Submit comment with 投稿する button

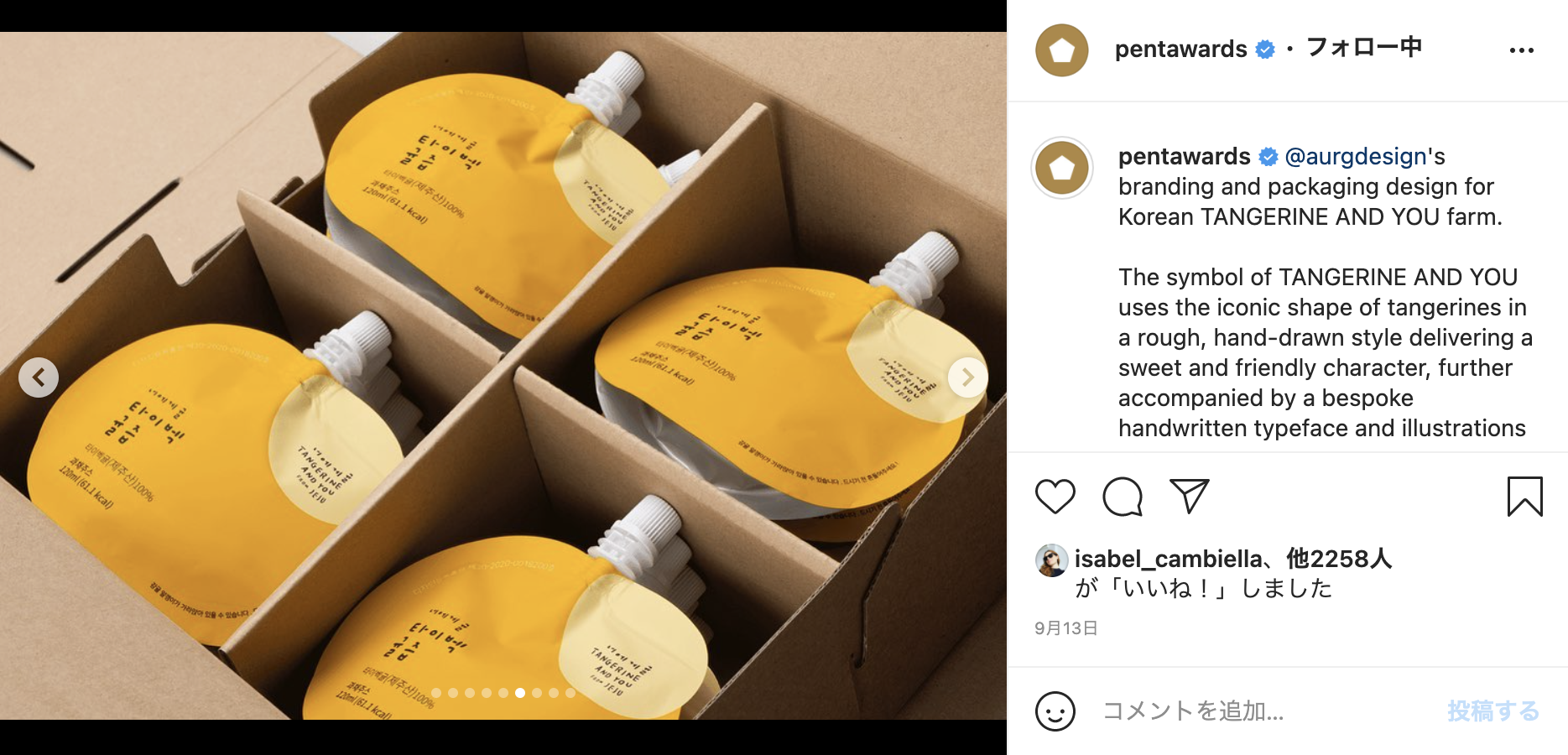1493,711
